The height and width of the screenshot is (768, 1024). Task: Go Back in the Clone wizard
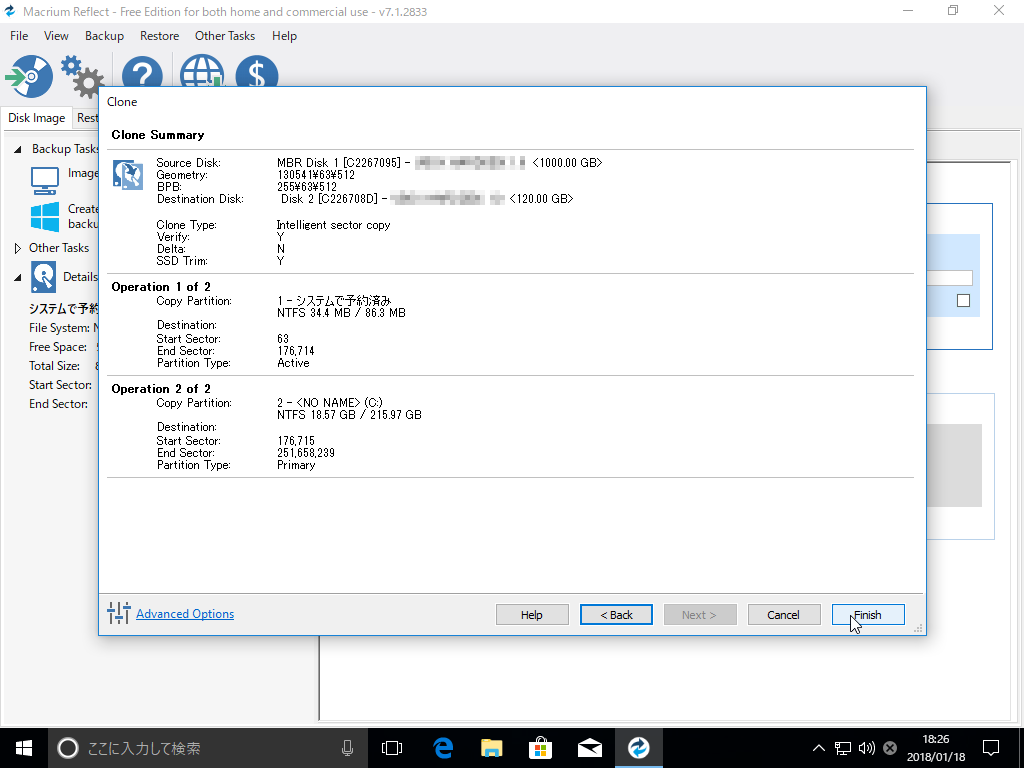[616, 615]
